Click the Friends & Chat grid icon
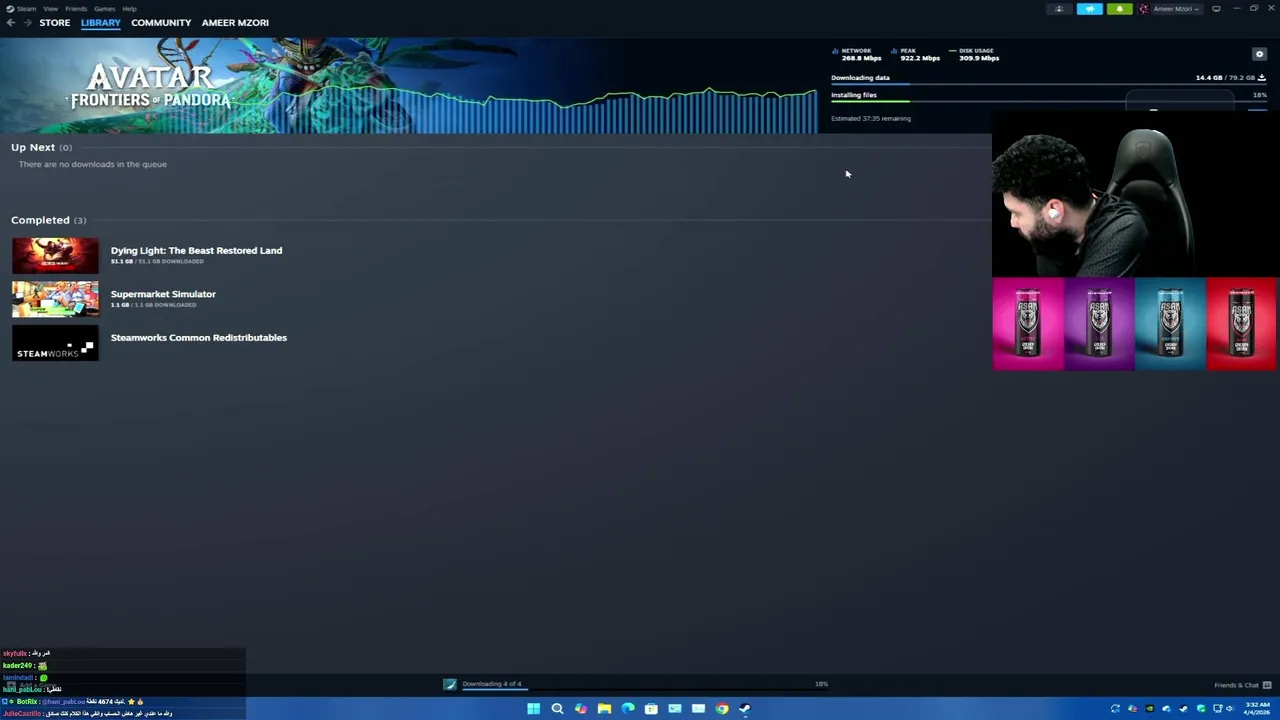The width and height of the screenshot is (1280, 720). tap(1267, 685)
